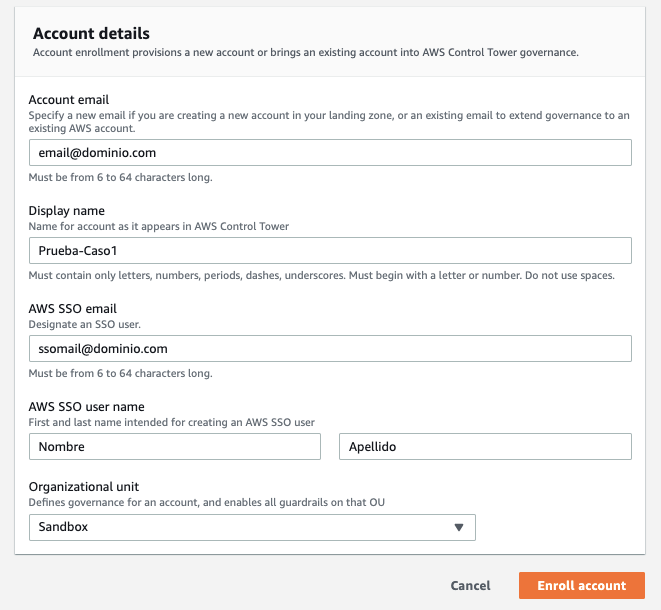Click the Display name label

point(66,211)
